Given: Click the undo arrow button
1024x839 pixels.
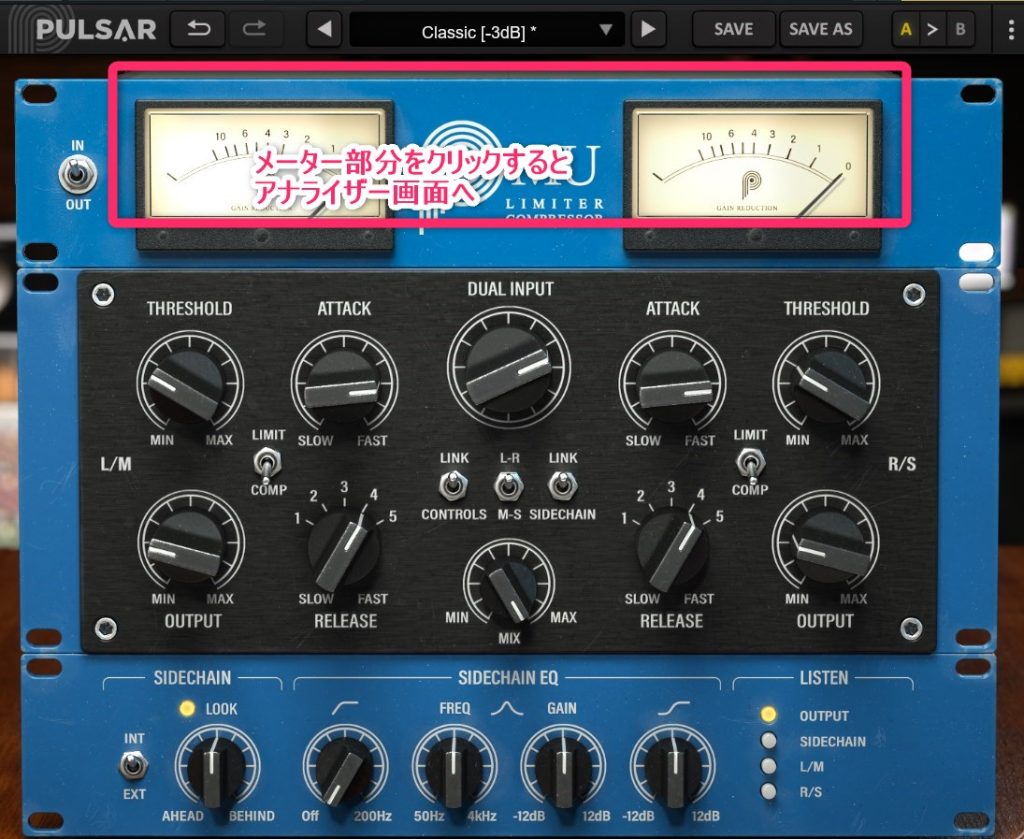Looking at the screenshot, I should point(197,29).
